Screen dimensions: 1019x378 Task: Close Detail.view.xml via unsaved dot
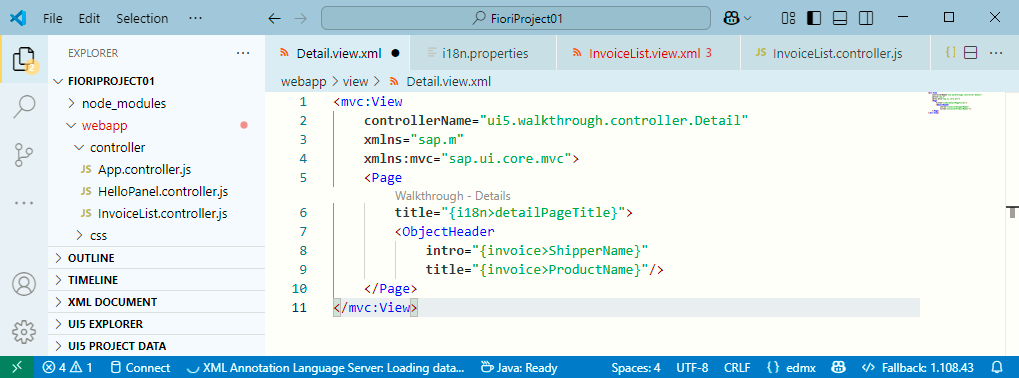coord(395,53)
